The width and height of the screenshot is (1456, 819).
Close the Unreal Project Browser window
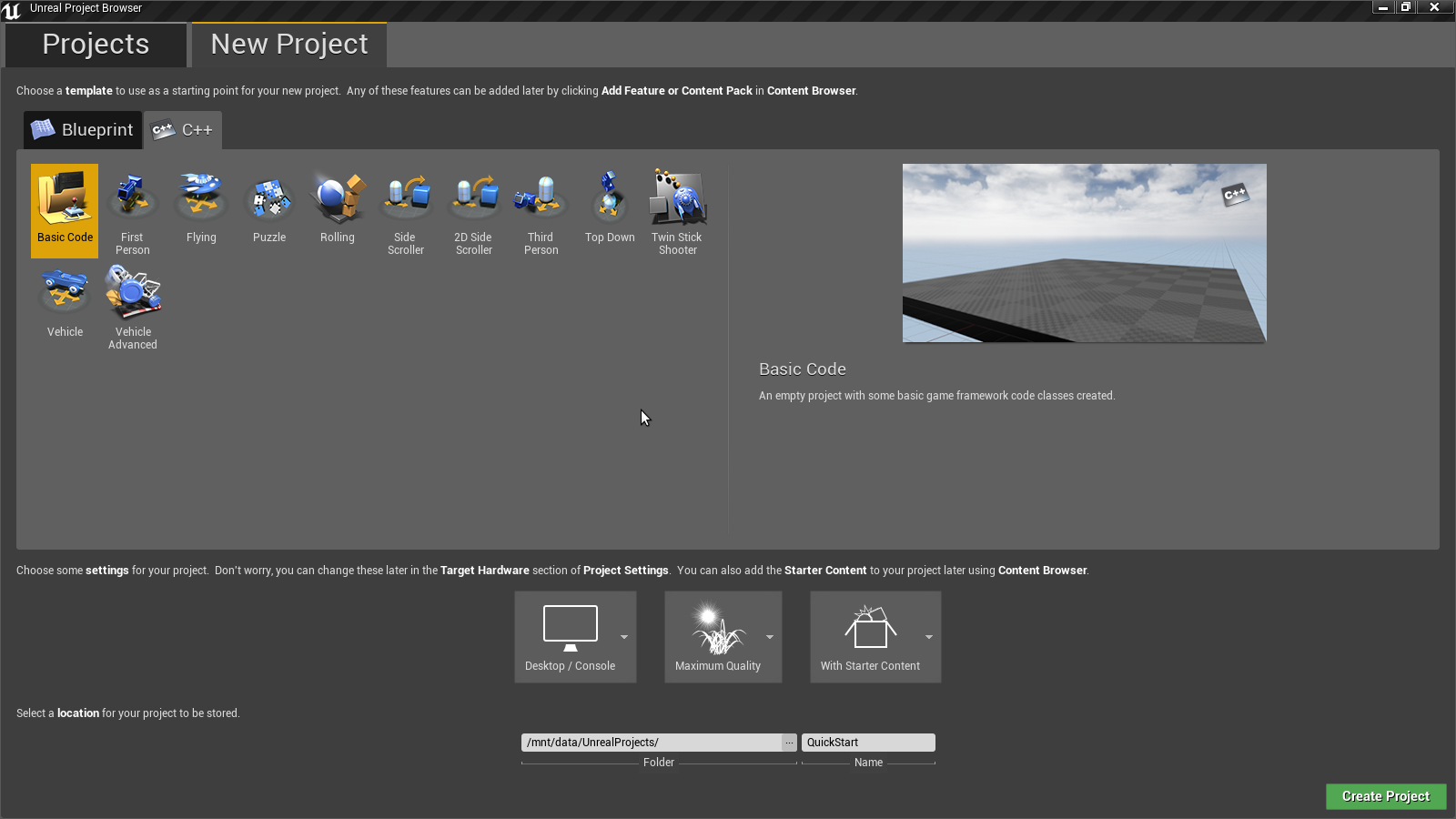tap(1434, 7)
